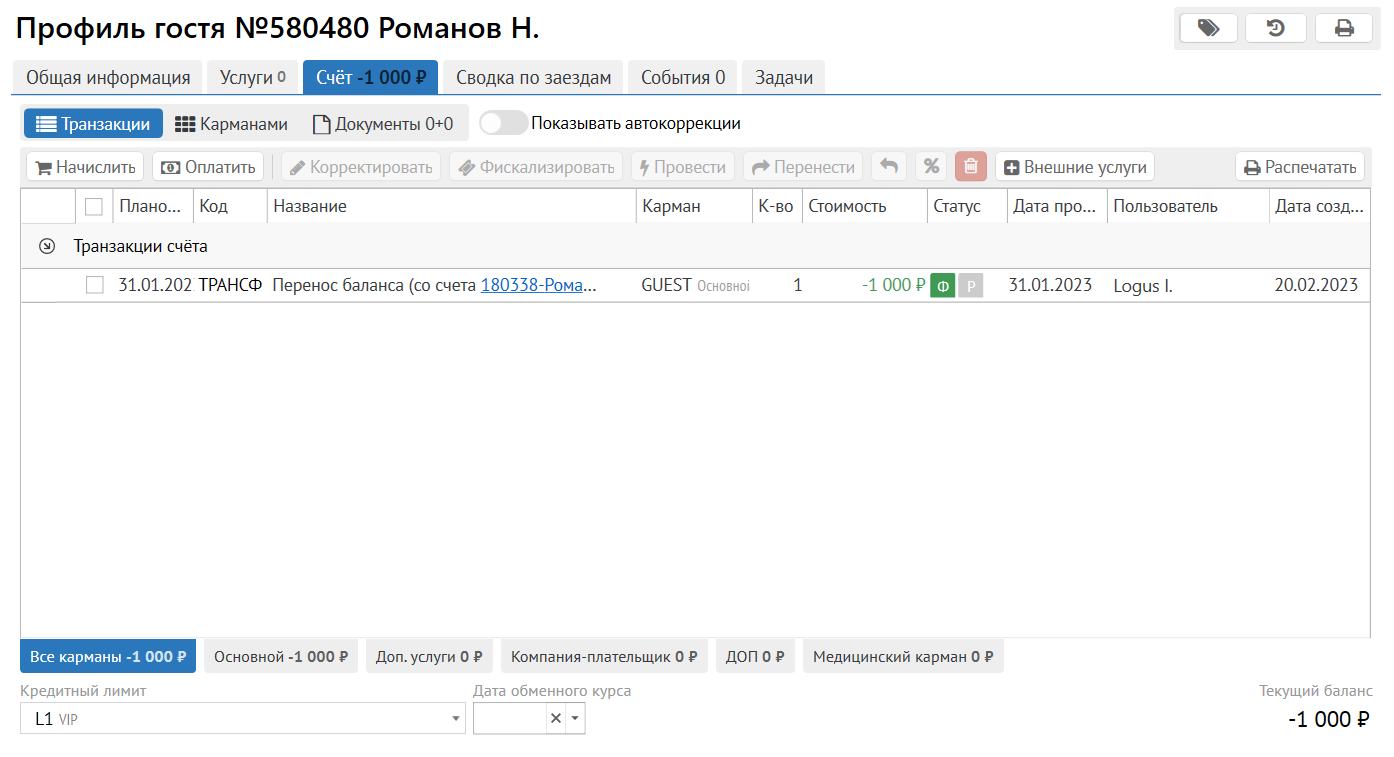Sort by the Название column header
Screen dimensions: 1394x757
(452, 207)
